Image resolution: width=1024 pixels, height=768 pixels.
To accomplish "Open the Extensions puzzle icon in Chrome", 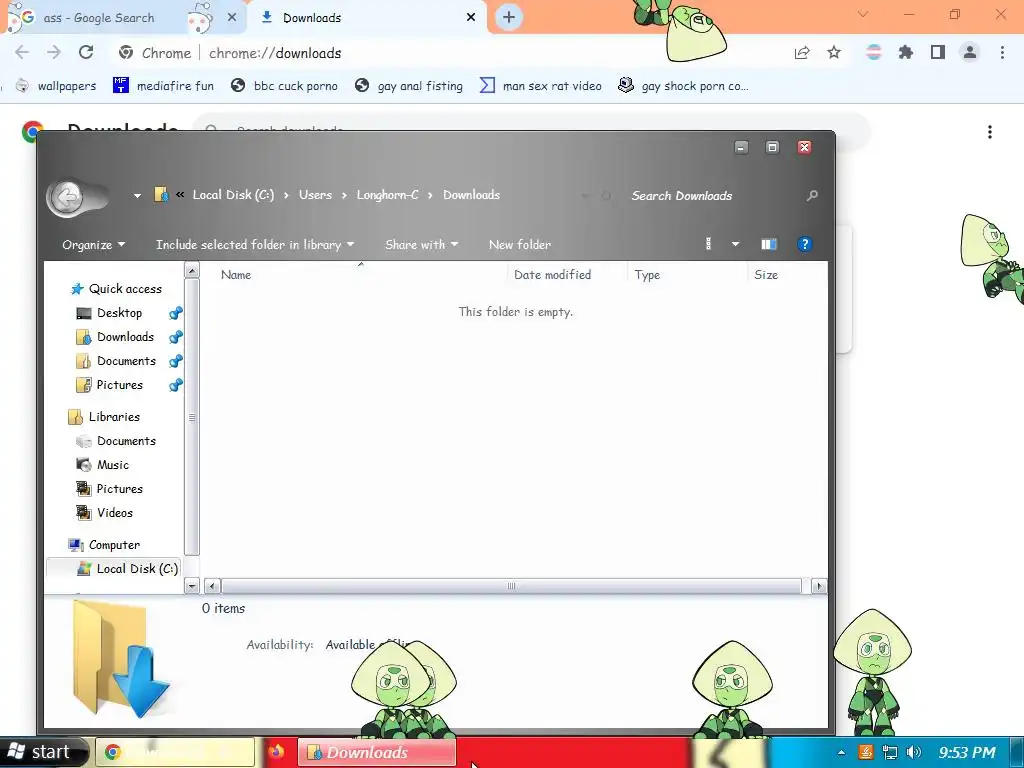I will (906, 53).
